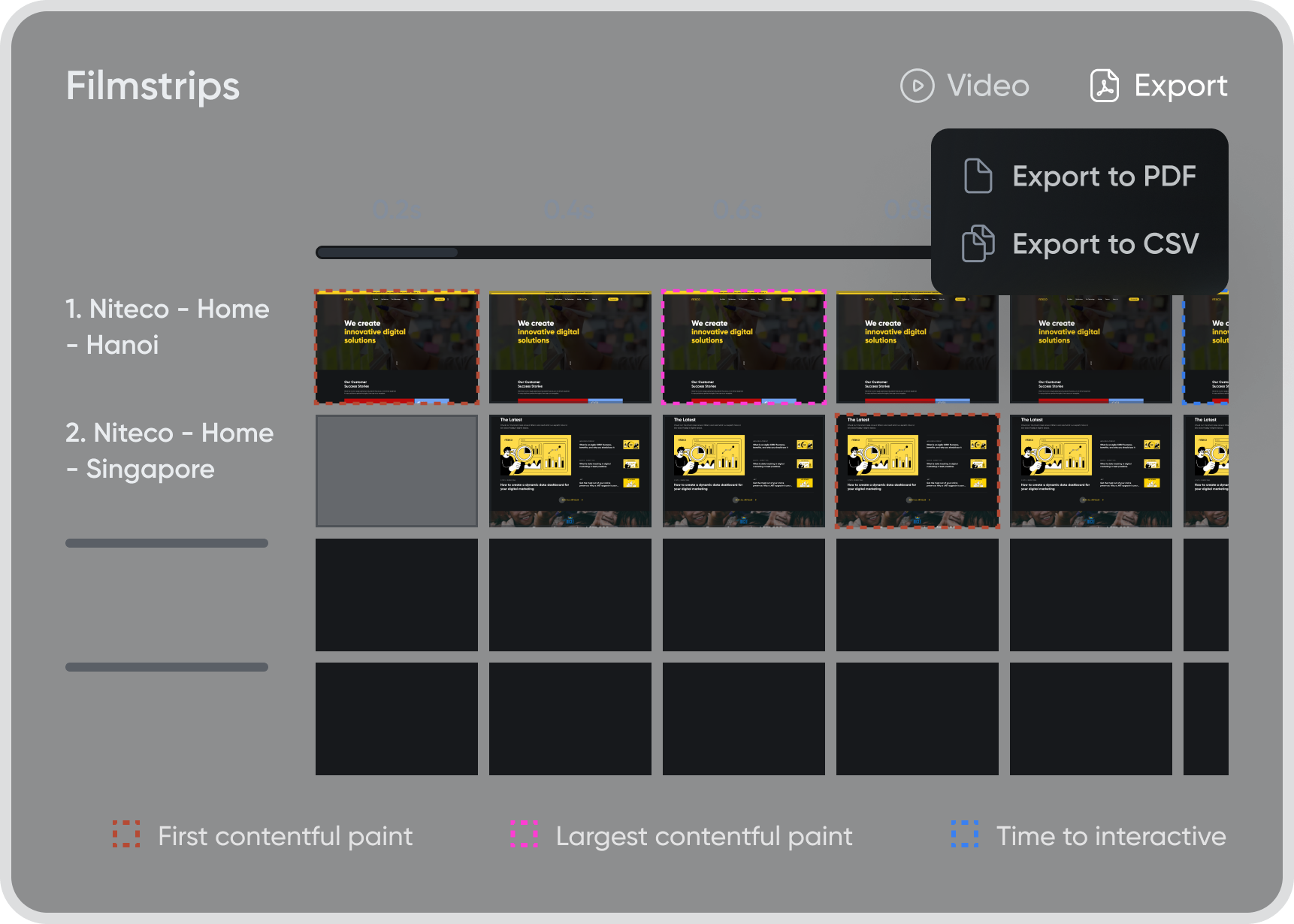1294x924 pixels.
Task: Click Singapore's red FCP-highlighted 0.8s thumbnail
Action: tap(917, 471)
